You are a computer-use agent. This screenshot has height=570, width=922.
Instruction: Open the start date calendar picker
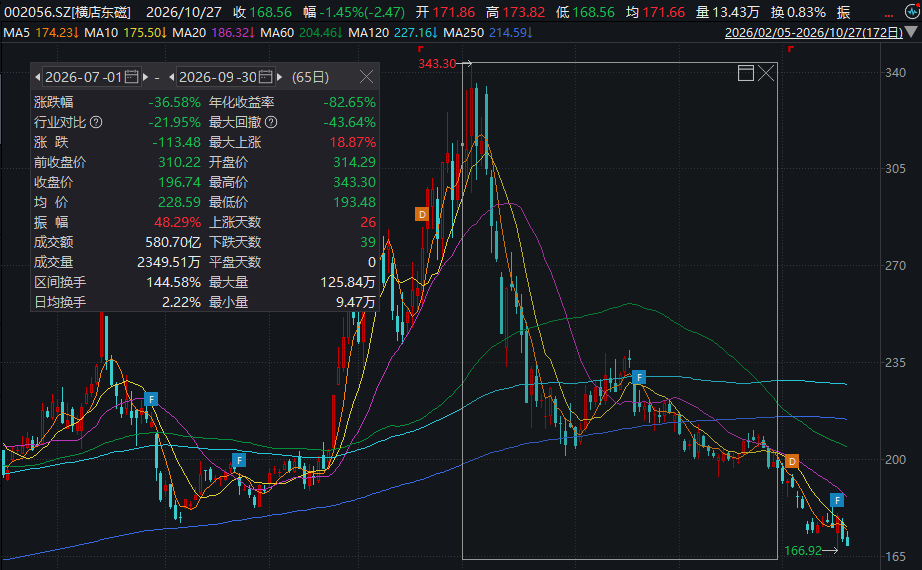pyautogui.click(x=132, y=76)
